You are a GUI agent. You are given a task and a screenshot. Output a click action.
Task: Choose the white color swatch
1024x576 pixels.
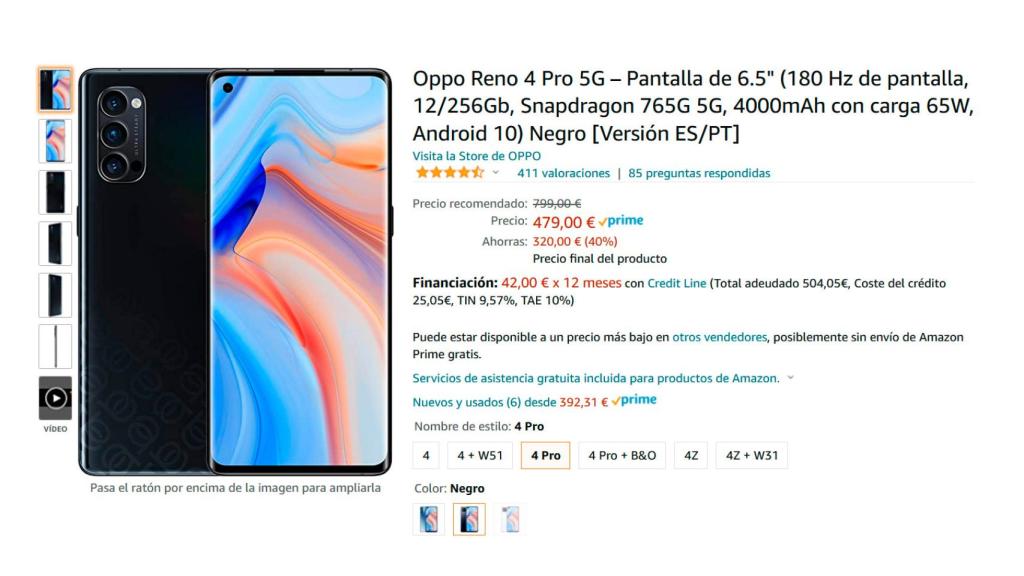(x=510, y=519)
